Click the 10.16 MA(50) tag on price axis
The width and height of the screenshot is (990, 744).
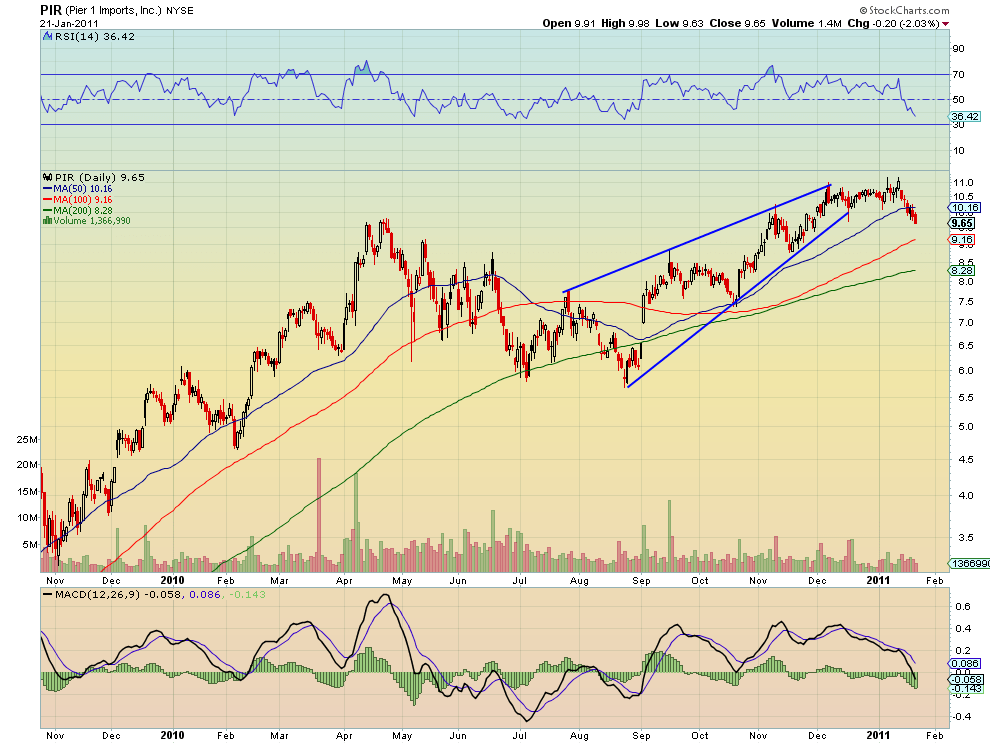pyautogui.click(x=965, y=207)
